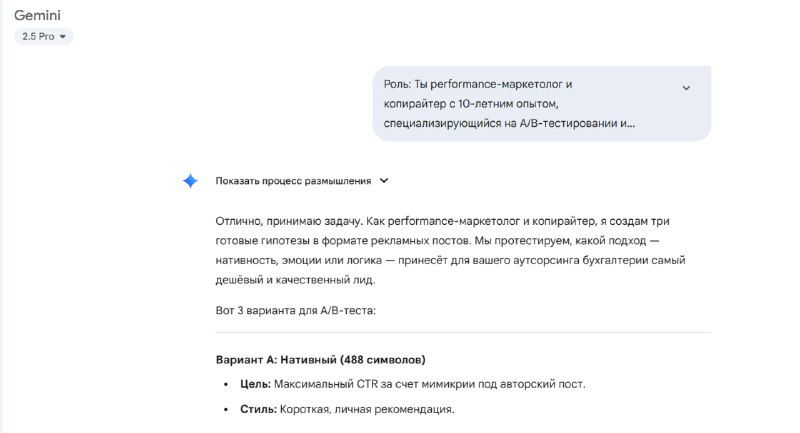Viewport: 800px width, 433px height.
Task: Click the blue Gemini sparkle icon
Action: [190, 181]
